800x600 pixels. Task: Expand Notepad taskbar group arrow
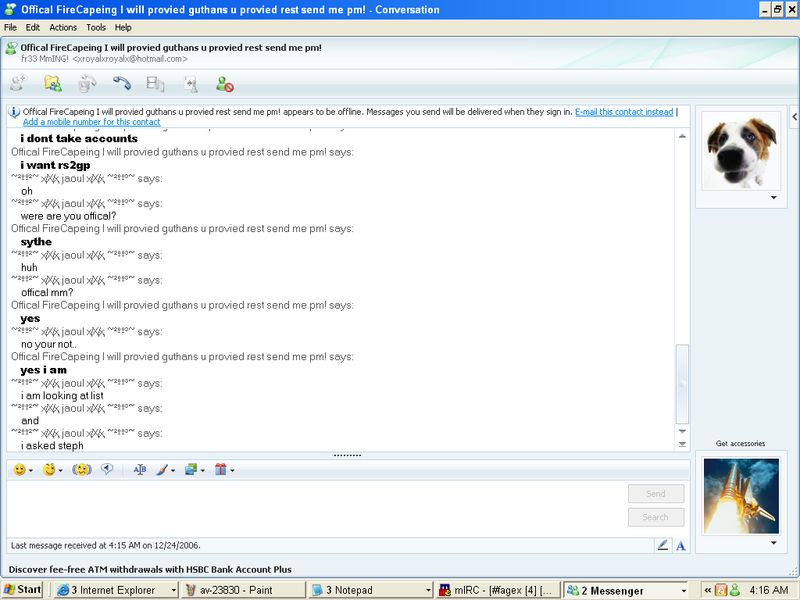(428, 590)
